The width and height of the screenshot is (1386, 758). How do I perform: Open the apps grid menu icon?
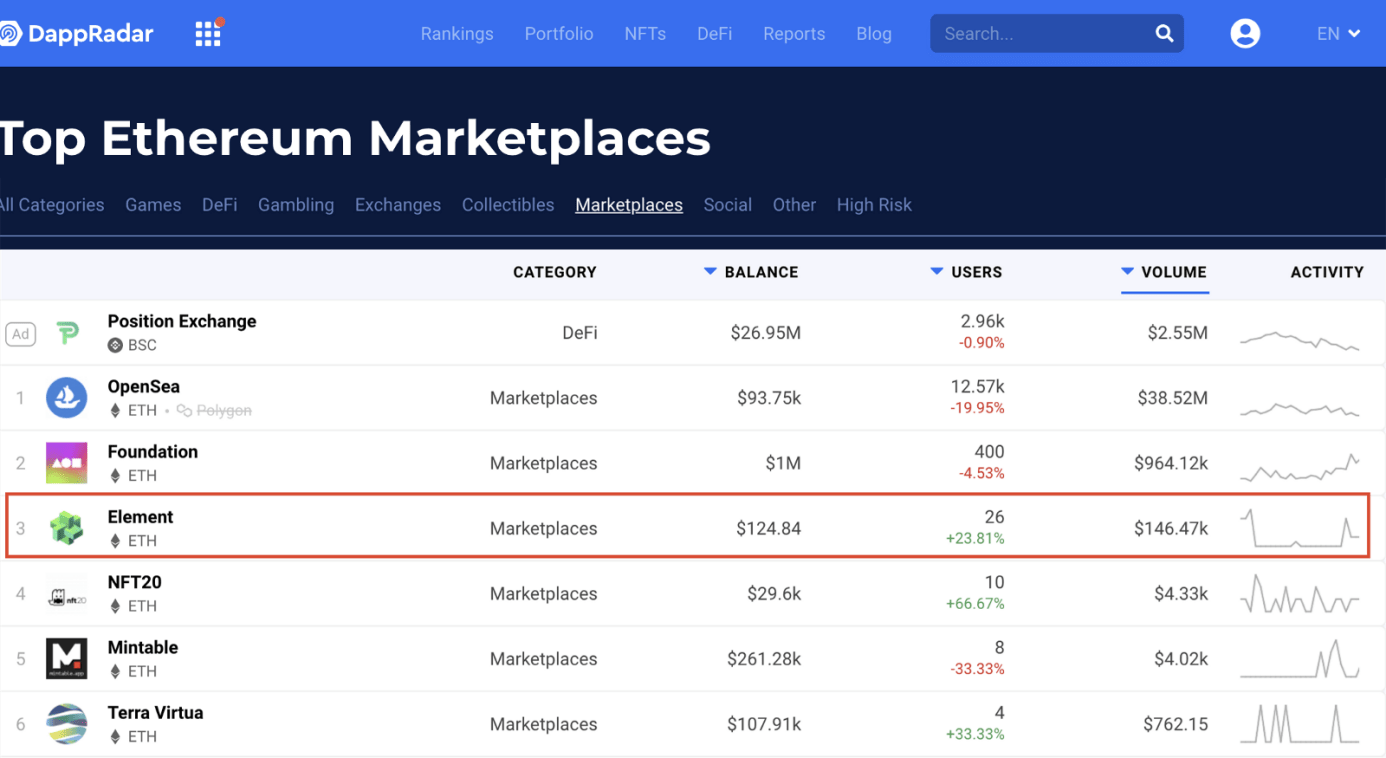208,33
